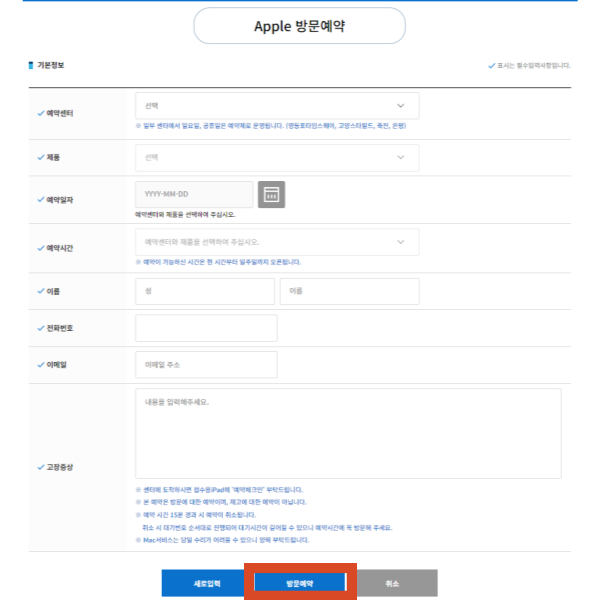
Task: Open the 제품 selection dropdown
Action: coord(277,158)
